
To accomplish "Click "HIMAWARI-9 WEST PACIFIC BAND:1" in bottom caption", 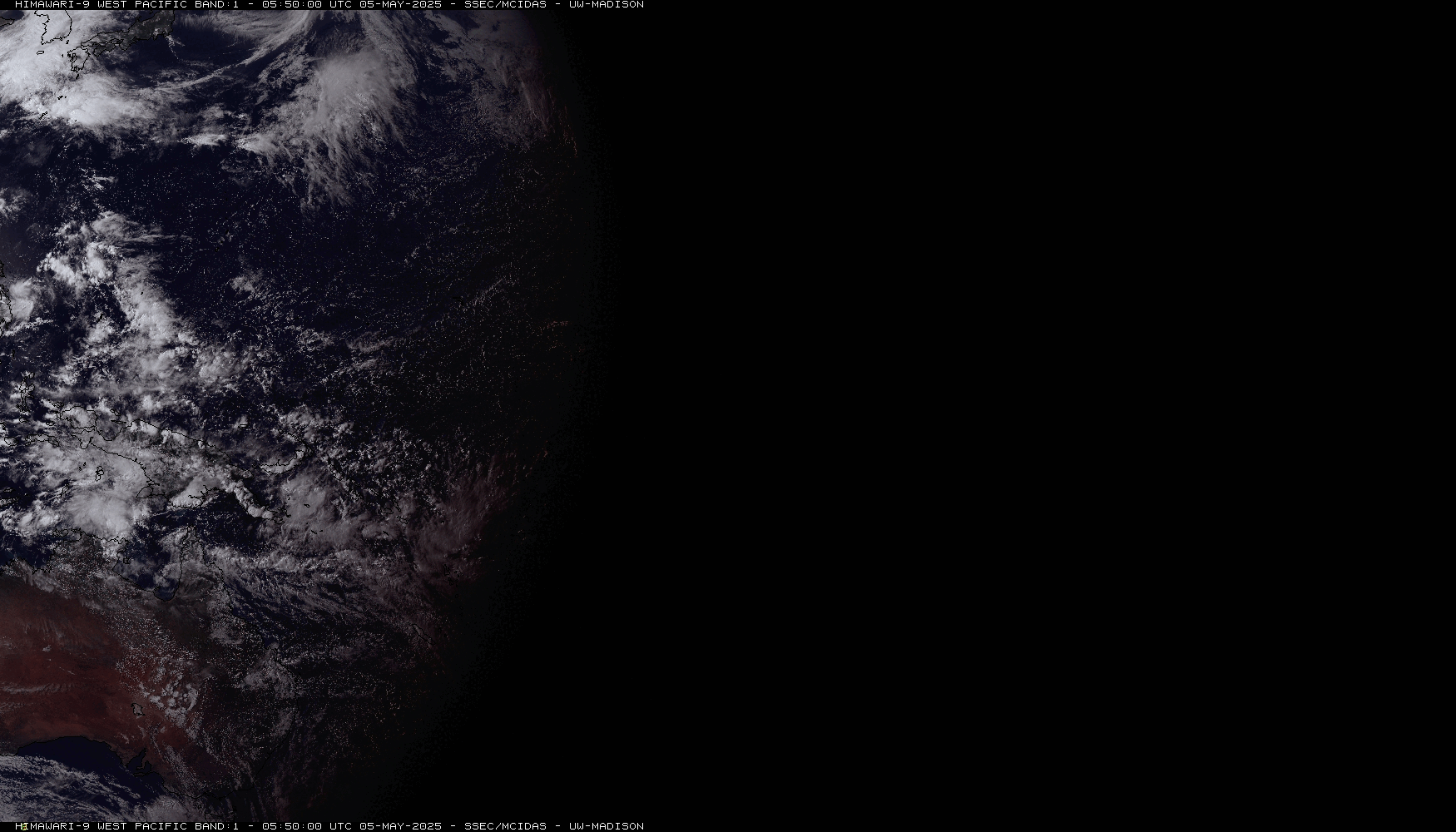I will point(127,826).
